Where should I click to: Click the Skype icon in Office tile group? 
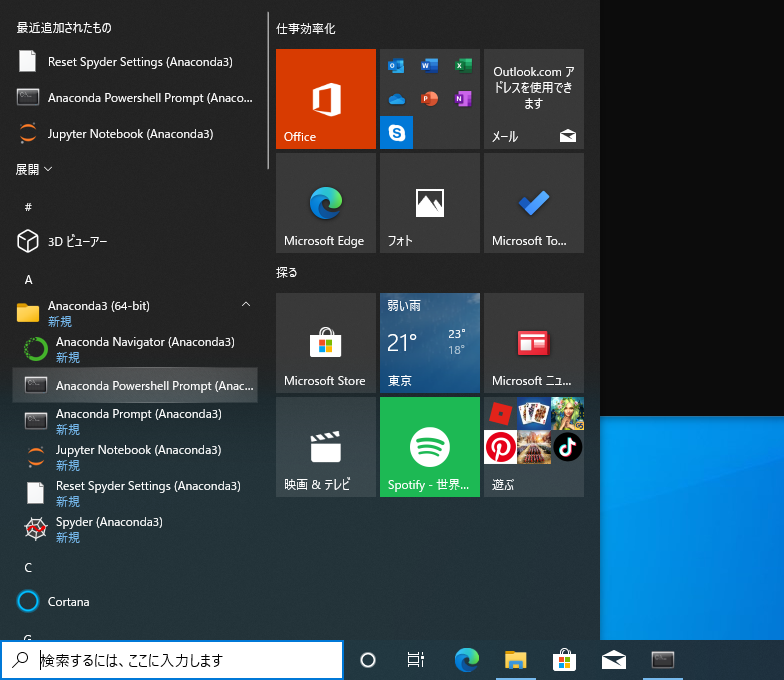pyautogui.click(x=397, y=132)
